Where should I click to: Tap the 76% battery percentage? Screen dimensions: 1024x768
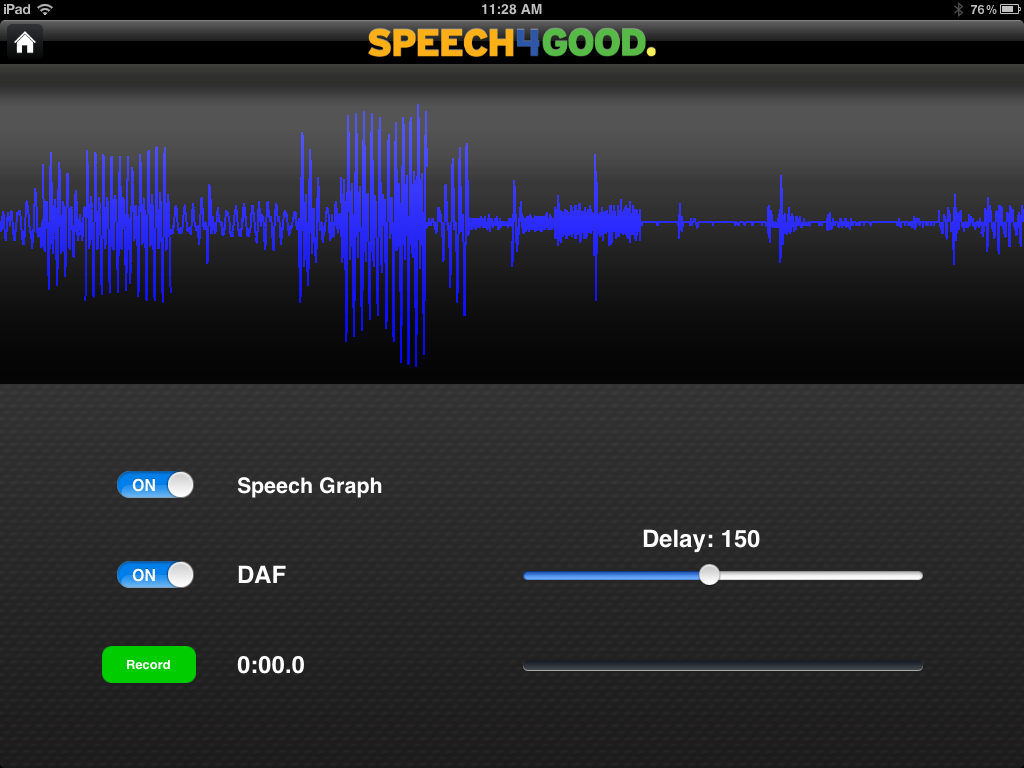(x=983, y=9)
